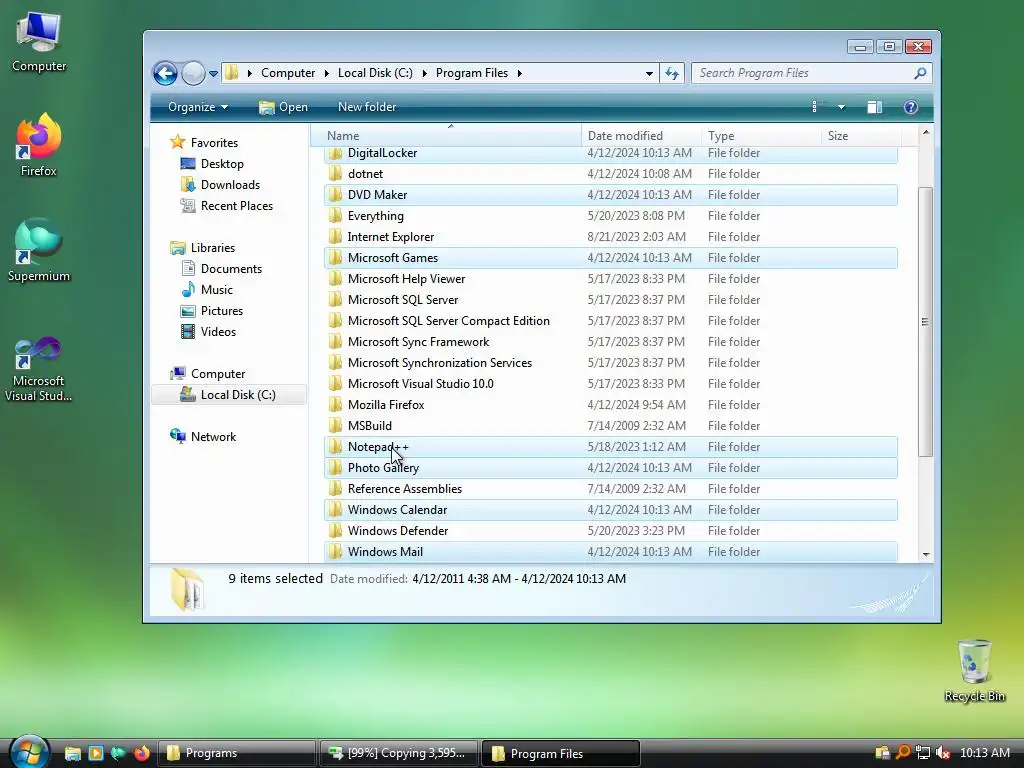Open the recent pages dropdown arrow
The image size is (1024, 768).
pyautogui.click(x=214, y=74)
